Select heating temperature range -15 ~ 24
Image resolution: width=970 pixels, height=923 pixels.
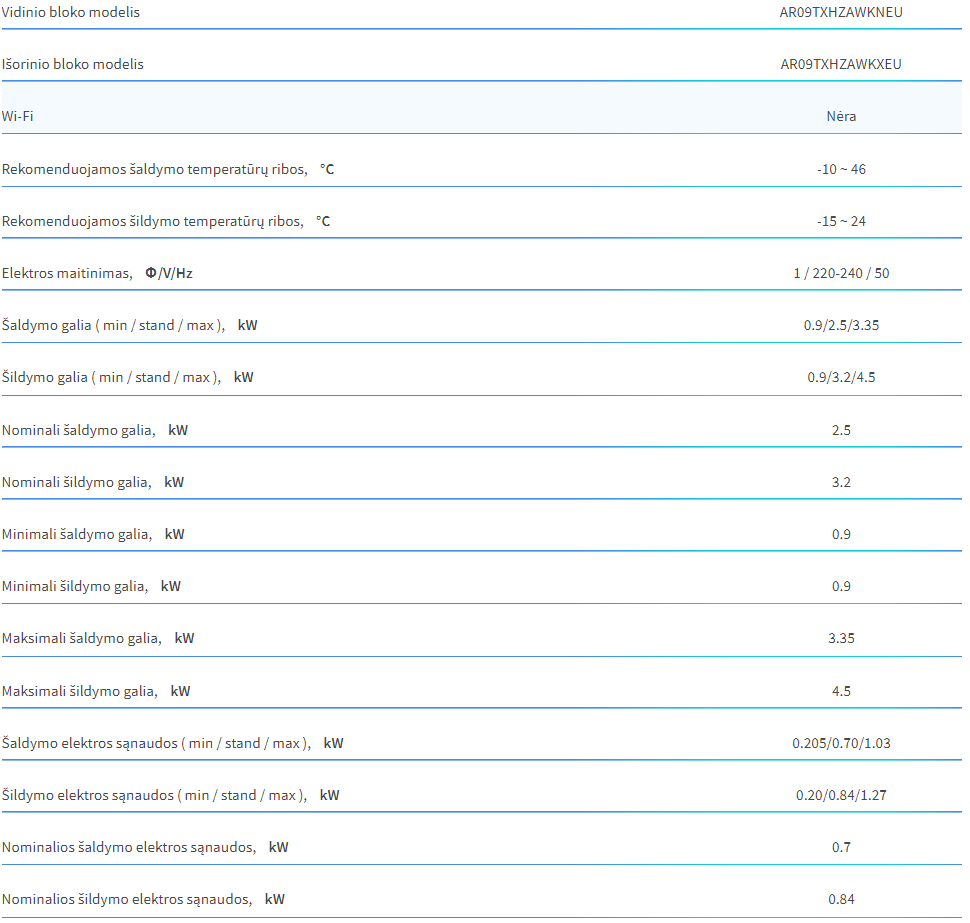pos(841,221)
